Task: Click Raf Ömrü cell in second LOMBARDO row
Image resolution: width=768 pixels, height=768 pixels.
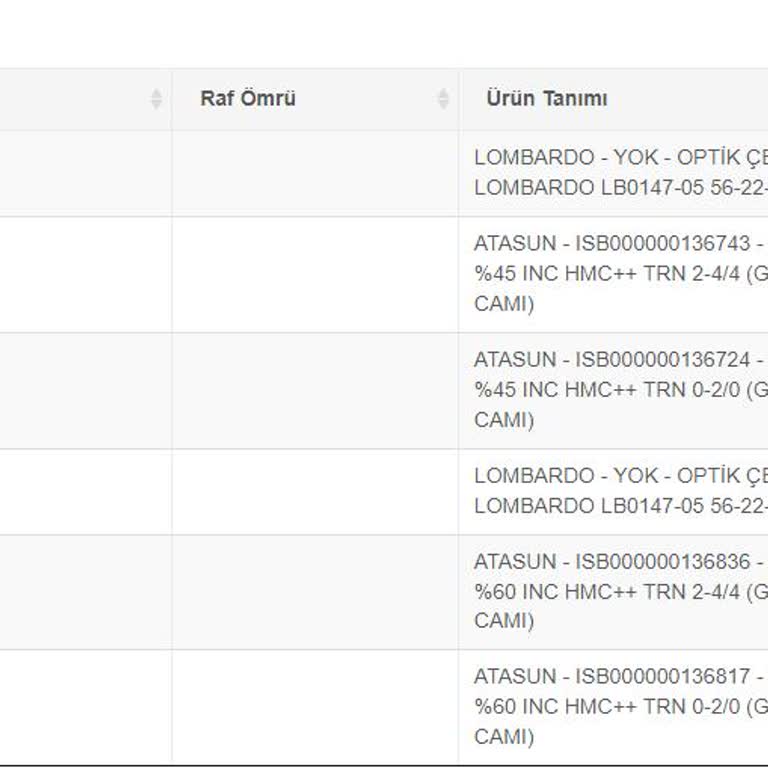Action: [315, 491]
